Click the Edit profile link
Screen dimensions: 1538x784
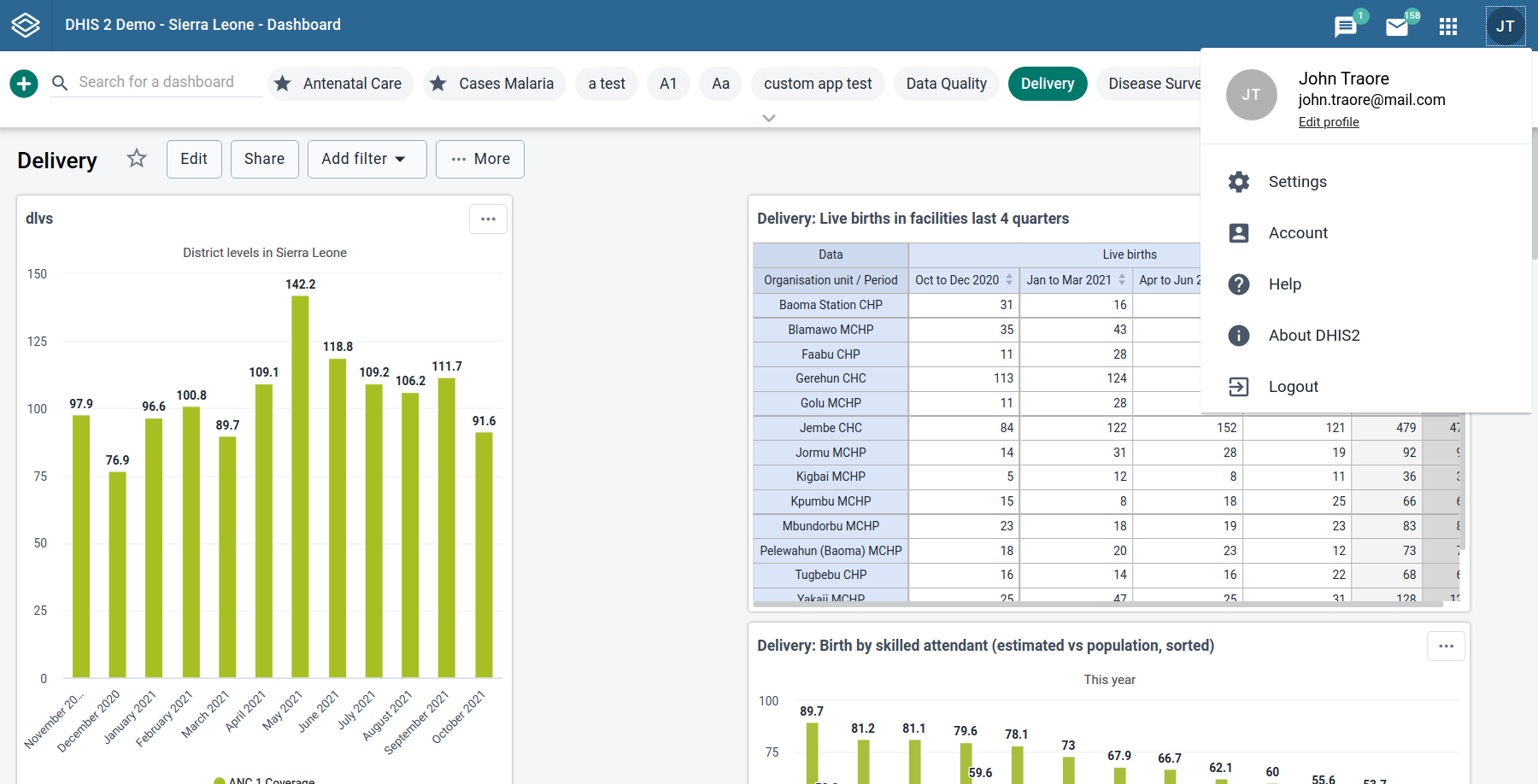1329,122
